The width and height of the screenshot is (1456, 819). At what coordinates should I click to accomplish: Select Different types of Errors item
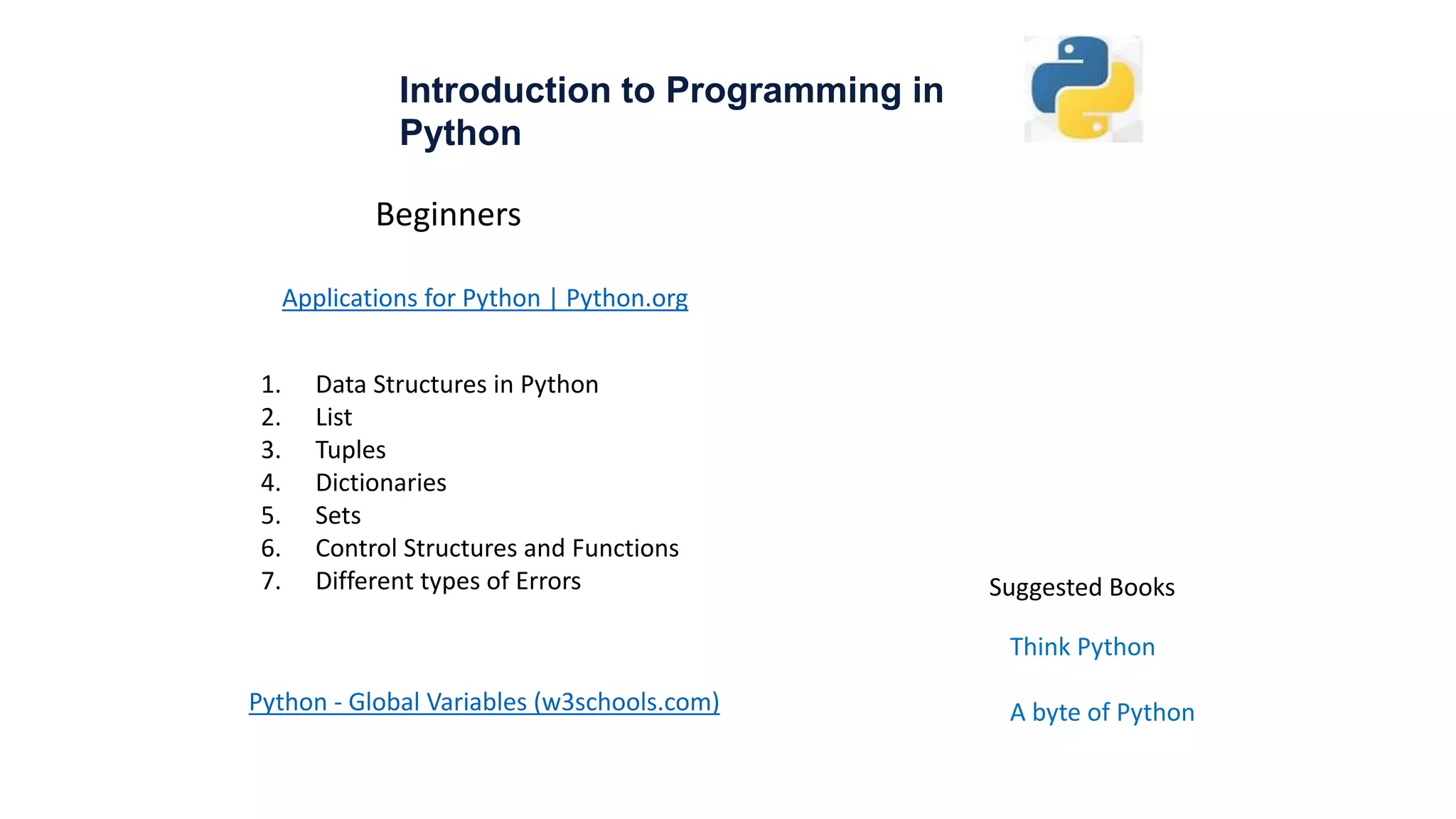(x=448, y=581)
